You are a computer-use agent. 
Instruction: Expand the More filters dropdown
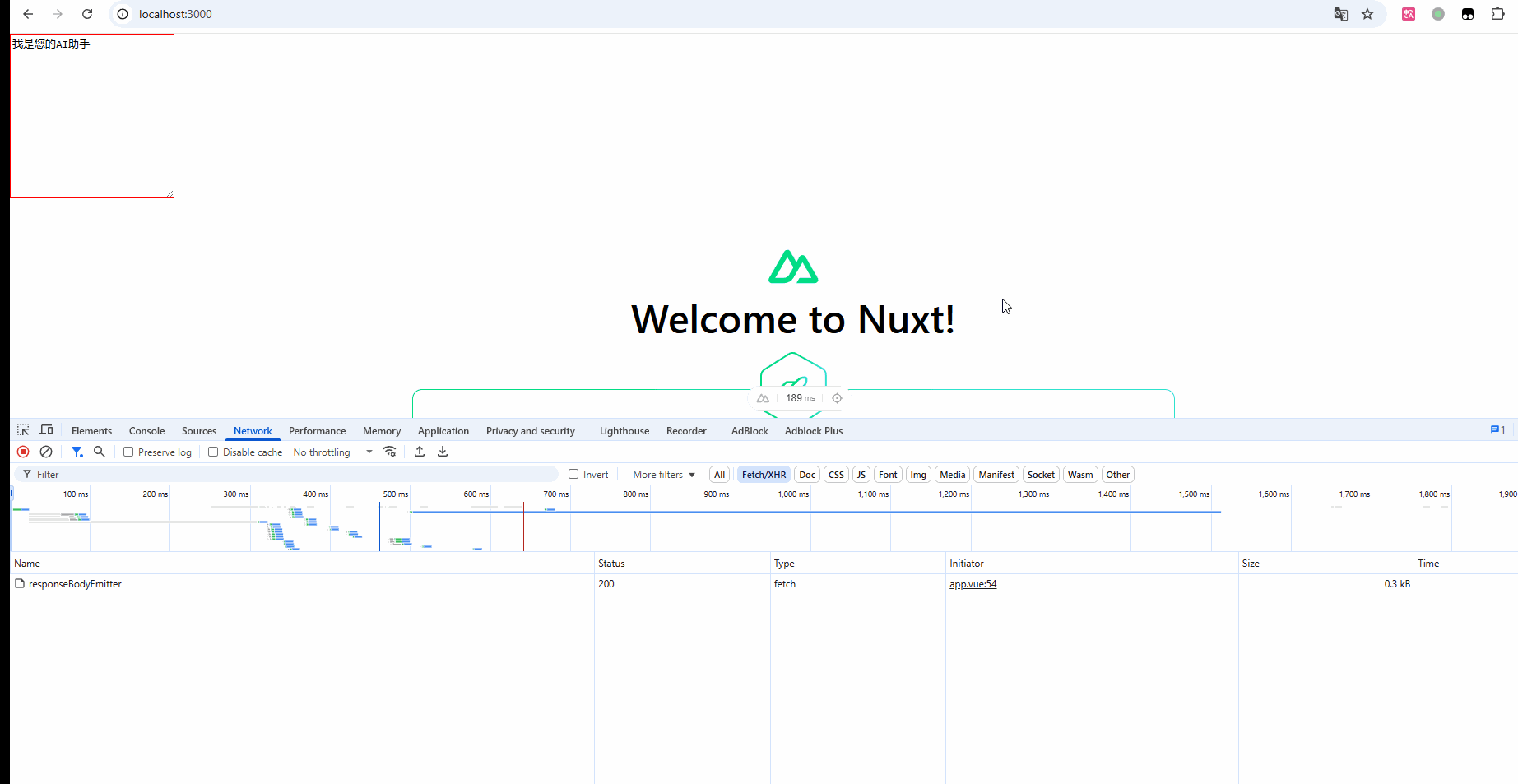pos(664,475)
